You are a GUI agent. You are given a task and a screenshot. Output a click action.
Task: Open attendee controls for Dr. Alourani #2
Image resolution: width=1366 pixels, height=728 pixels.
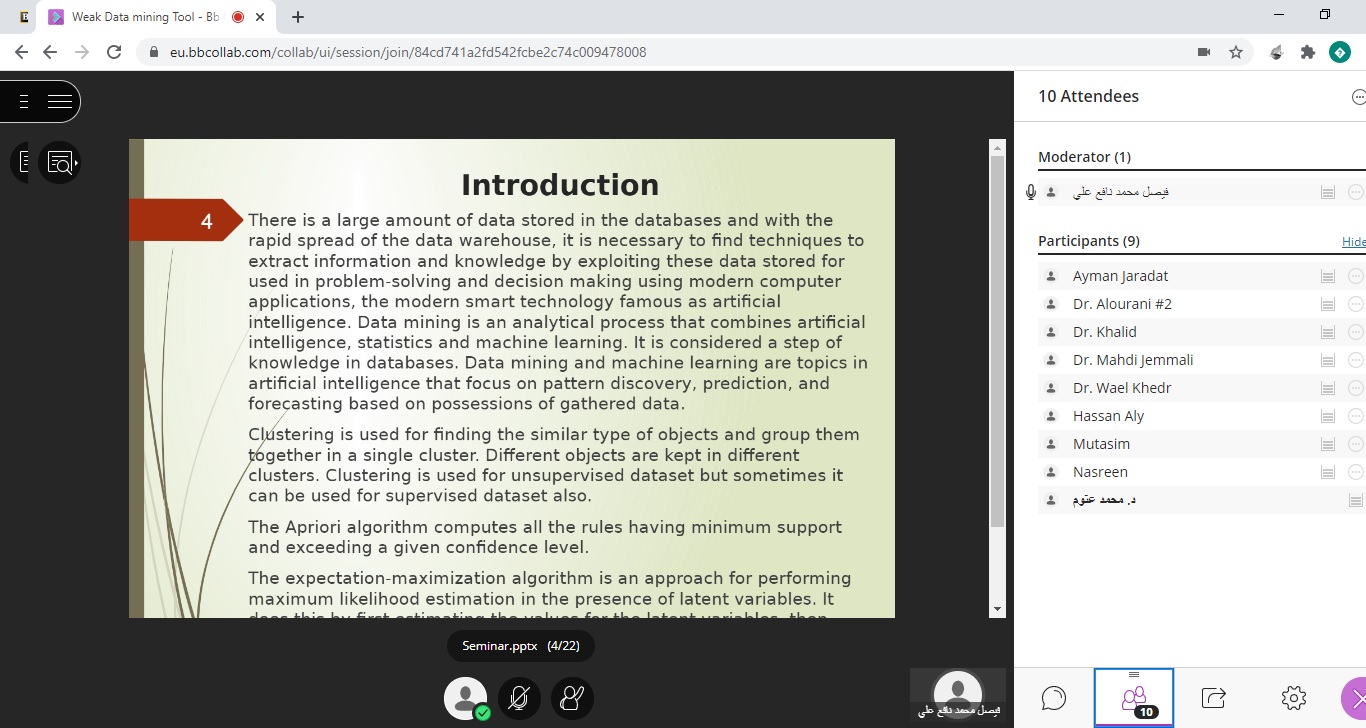tap(1356, 304)
